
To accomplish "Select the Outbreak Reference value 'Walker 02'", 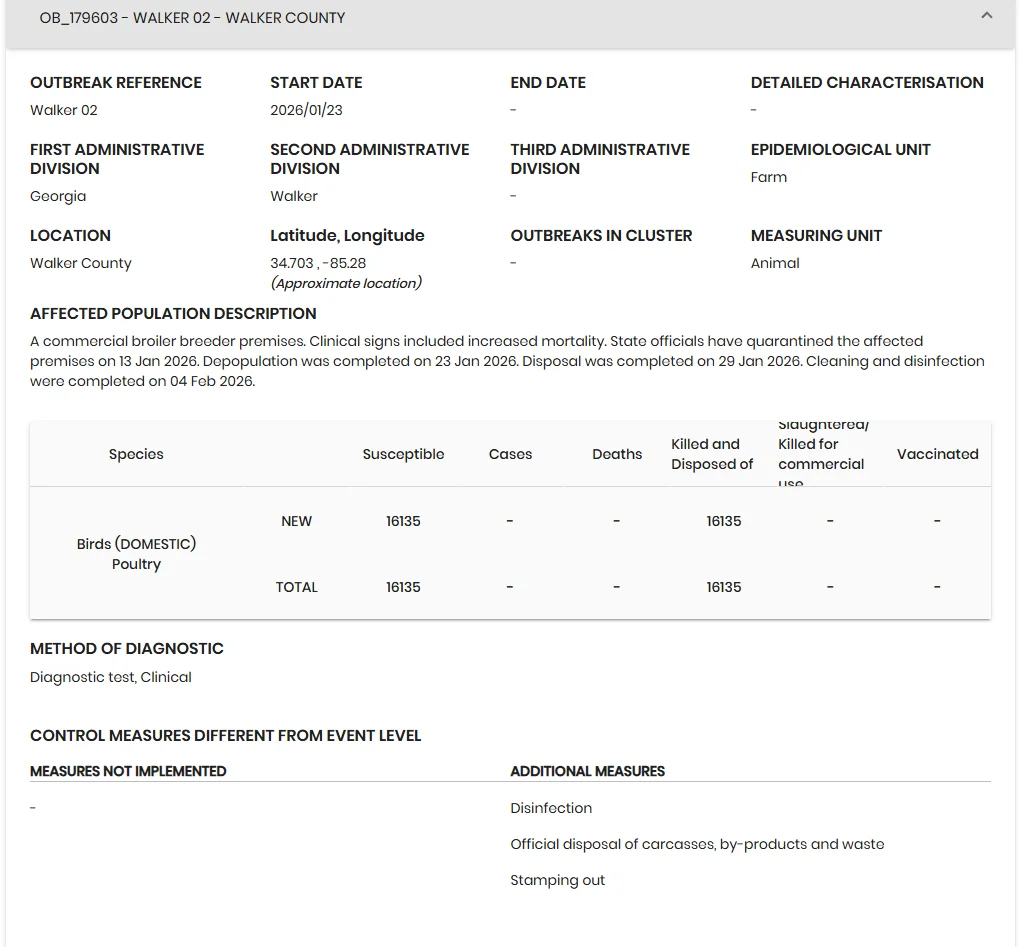I will (64, 110).
